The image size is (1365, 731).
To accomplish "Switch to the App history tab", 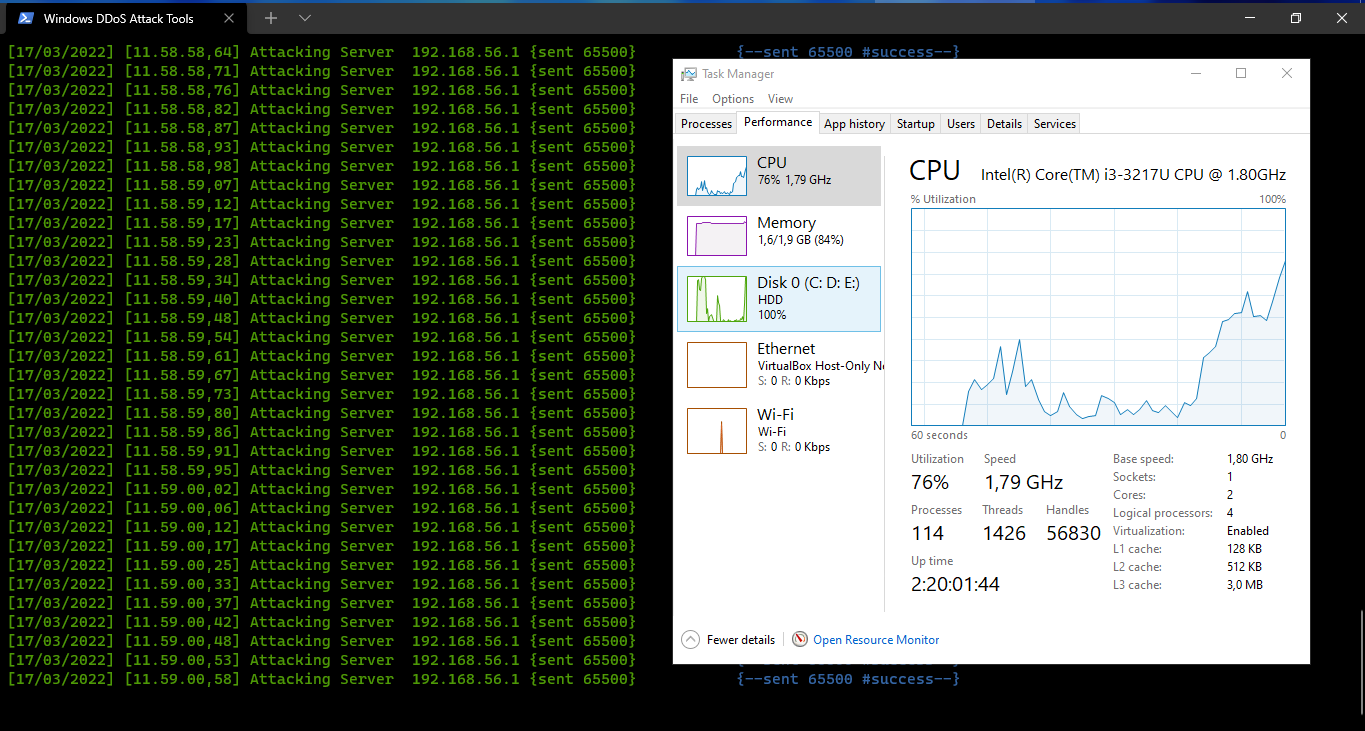I will click(x=854, y=123).
